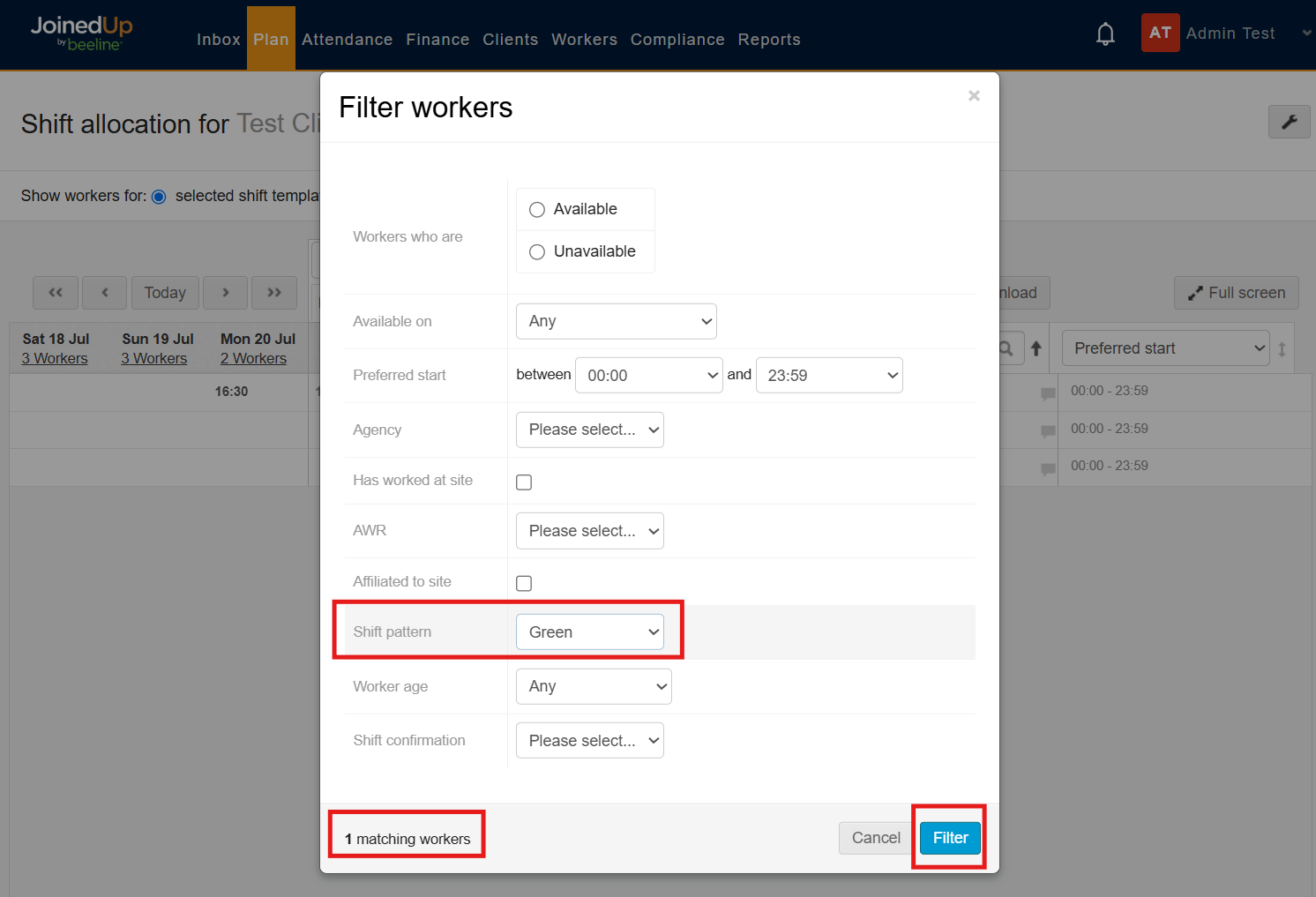
Task: Open comment icon on first worker row
Action: (x=1048, y=393)
